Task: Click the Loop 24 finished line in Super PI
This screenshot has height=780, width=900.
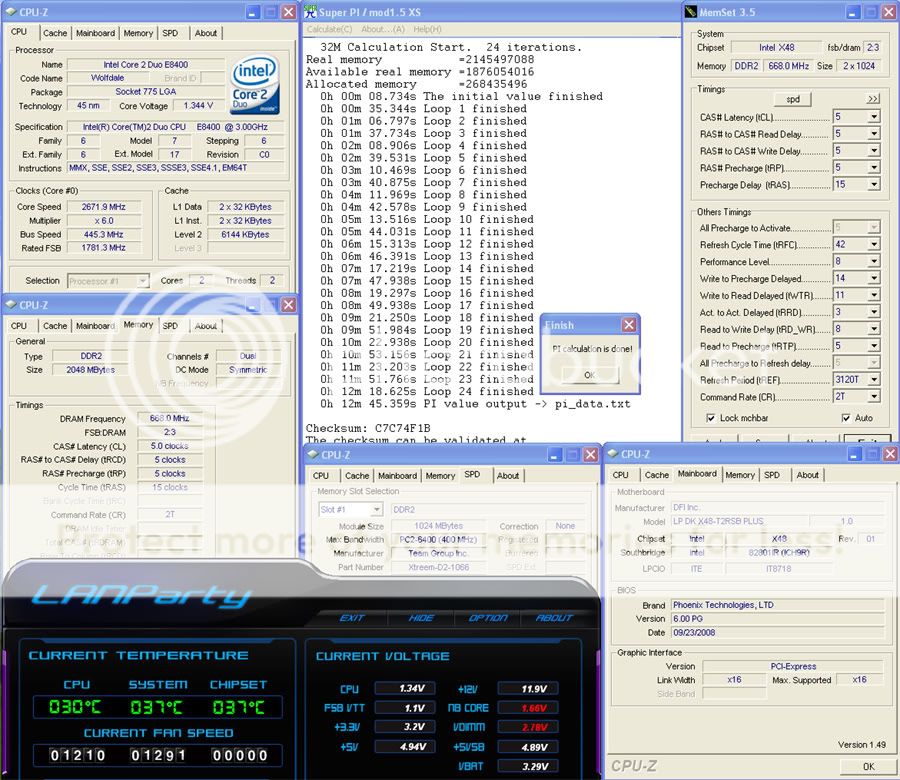Action: [428, 391]
